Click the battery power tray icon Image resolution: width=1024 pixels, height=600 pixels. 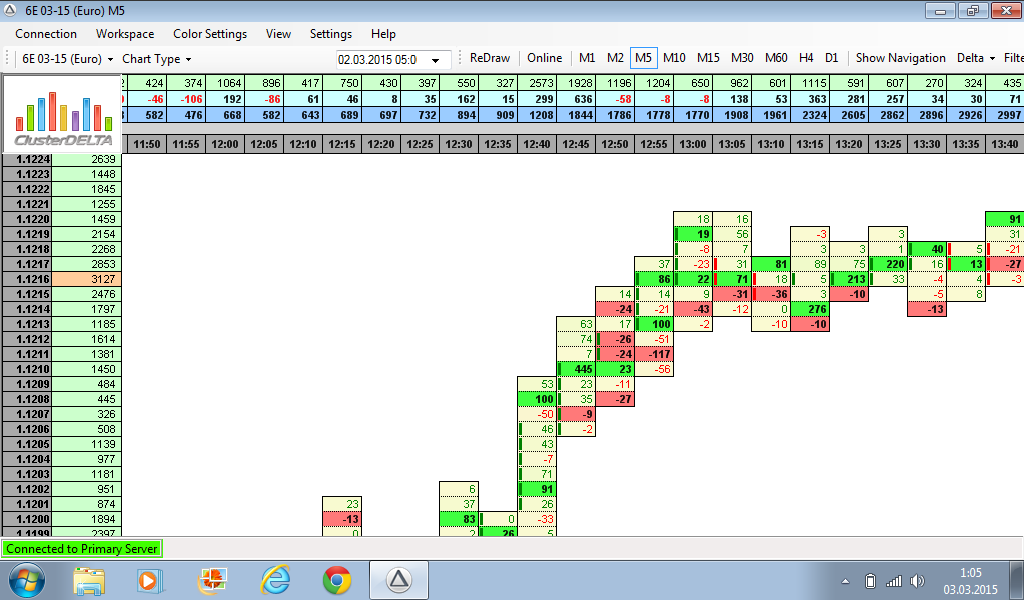(x=870, y=580)
